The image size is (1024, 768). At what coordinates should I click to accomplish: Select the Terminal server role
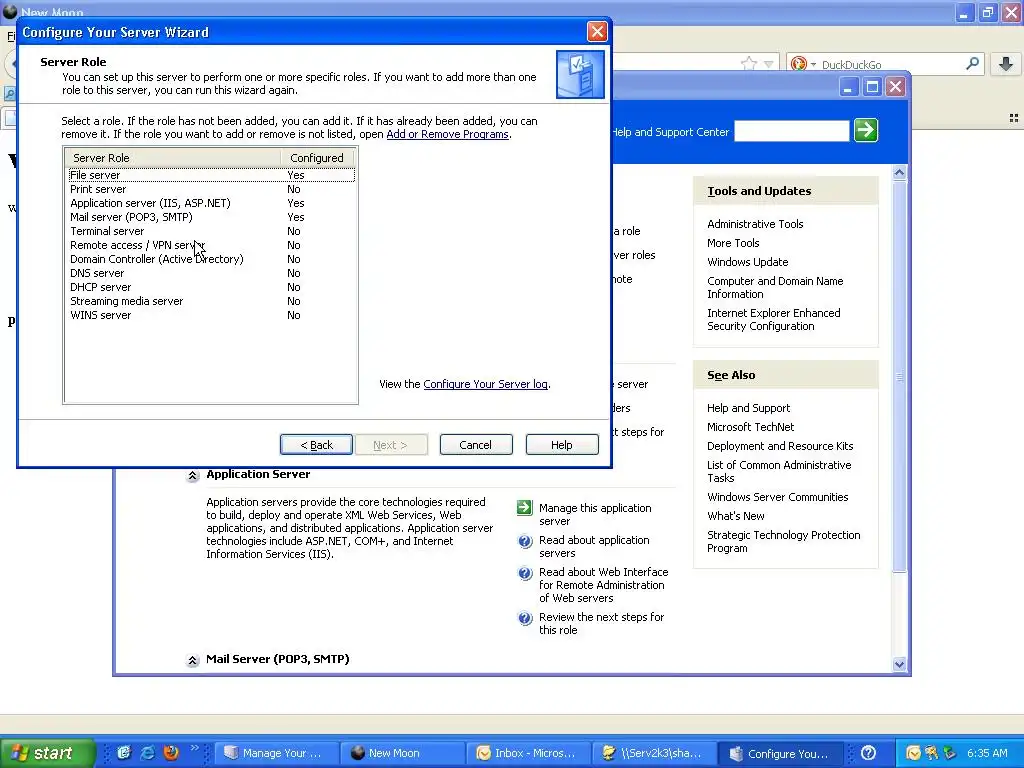tap(211, 231)
